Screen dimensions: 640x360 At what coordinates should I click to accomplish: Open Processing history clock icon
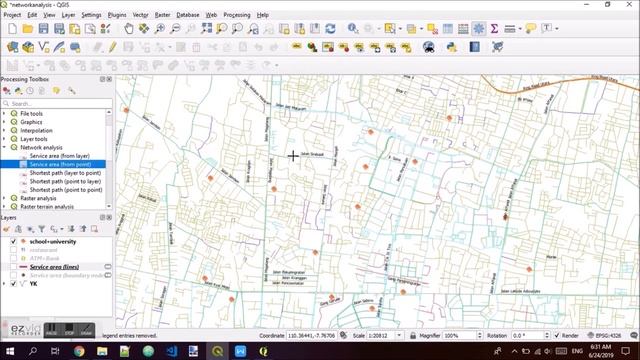tap(30, 91)
